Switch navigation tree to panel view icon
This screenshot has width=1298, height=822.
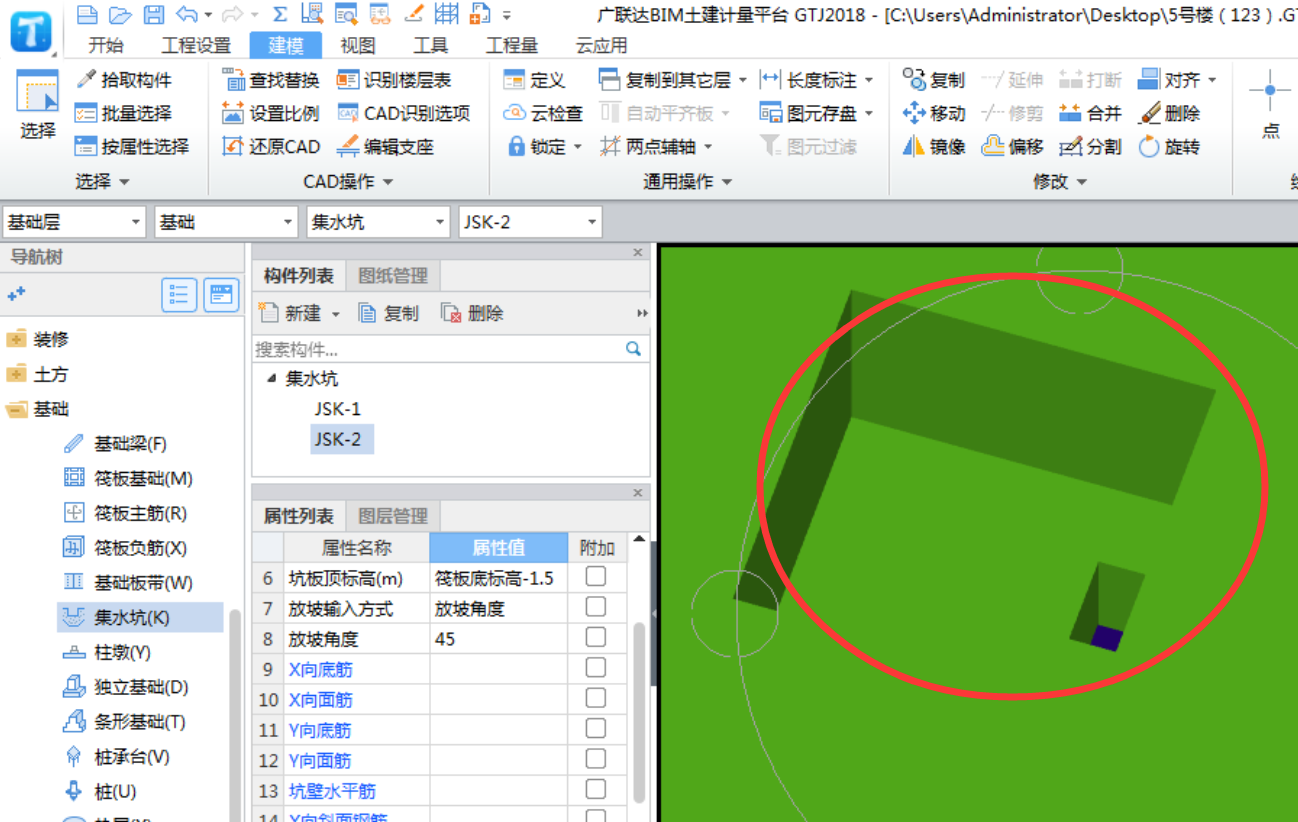pos(221,295)
